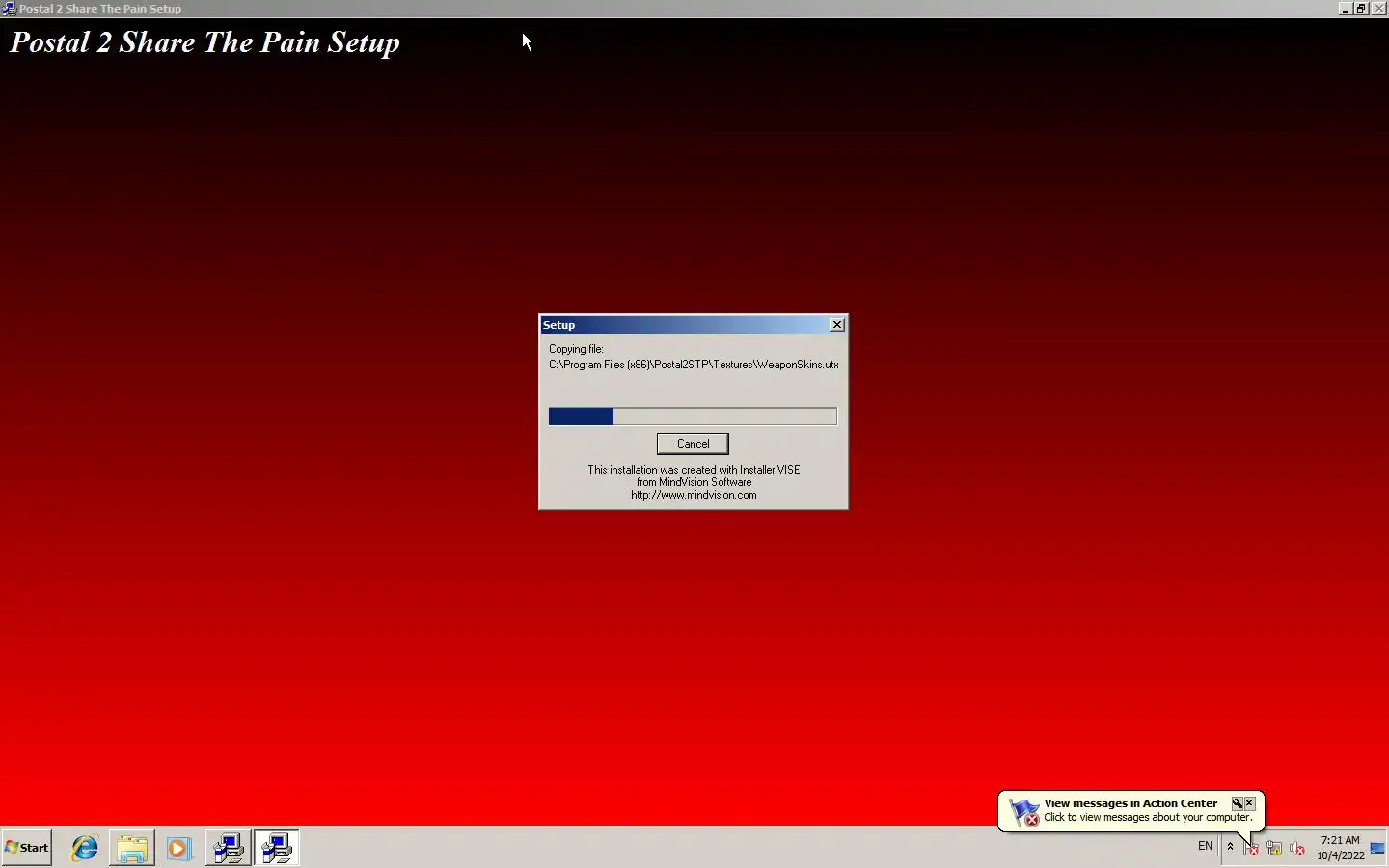Restore down the Postal 2 Setup window
Screen dimensions: 1389x868
tap(1361, 9)
